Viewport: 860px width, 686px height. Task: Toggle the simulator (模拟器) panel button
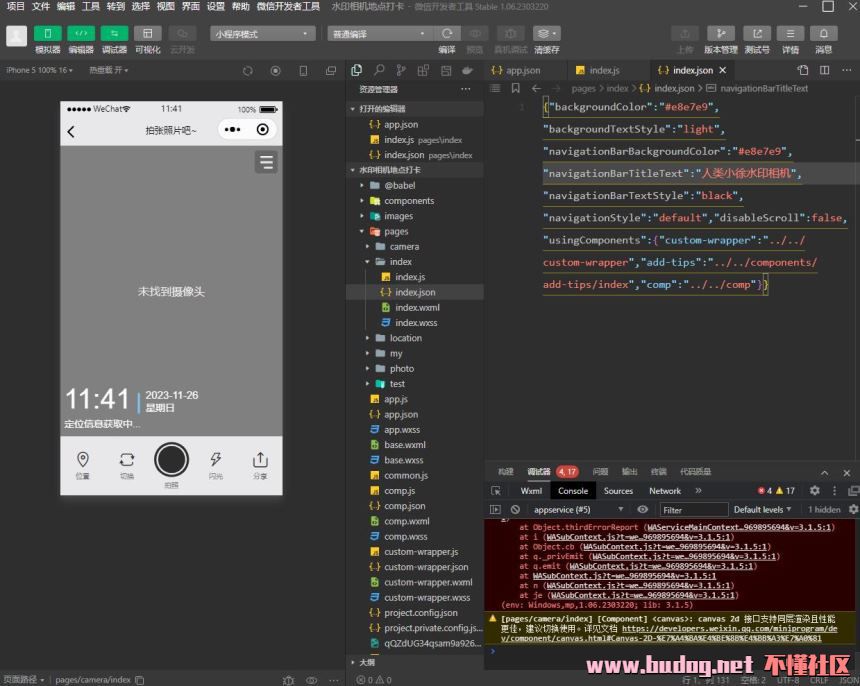(x=47, y=33)
